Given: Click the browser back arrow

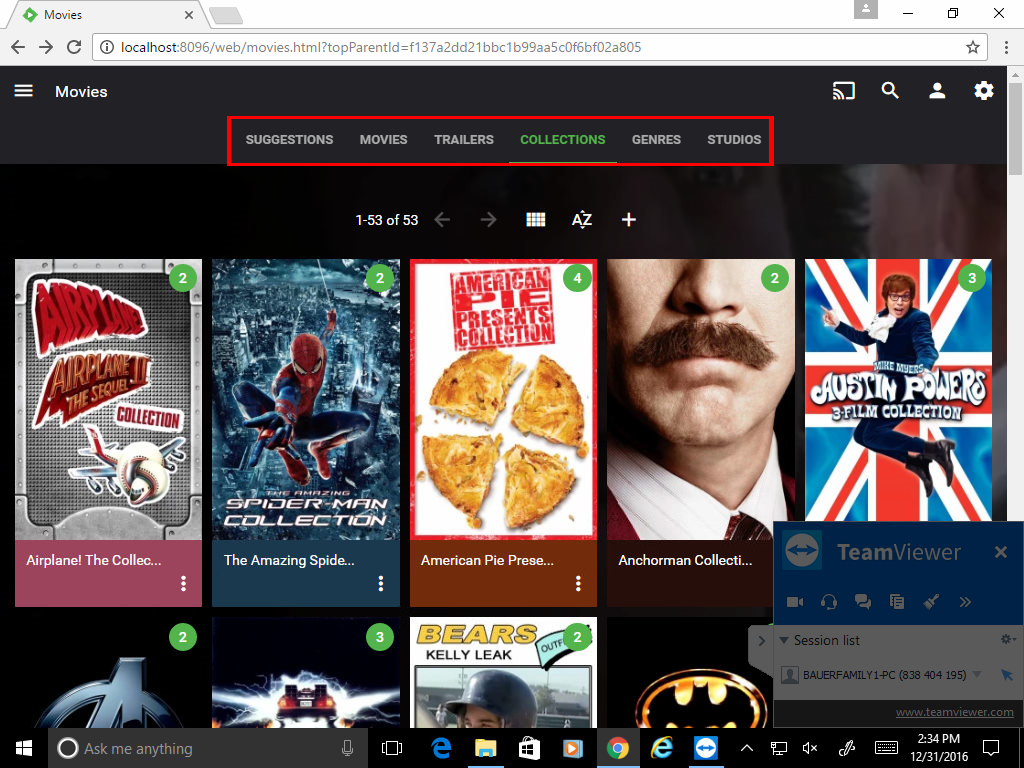Looking at the screenshot, I should click(x=18, y=47).
